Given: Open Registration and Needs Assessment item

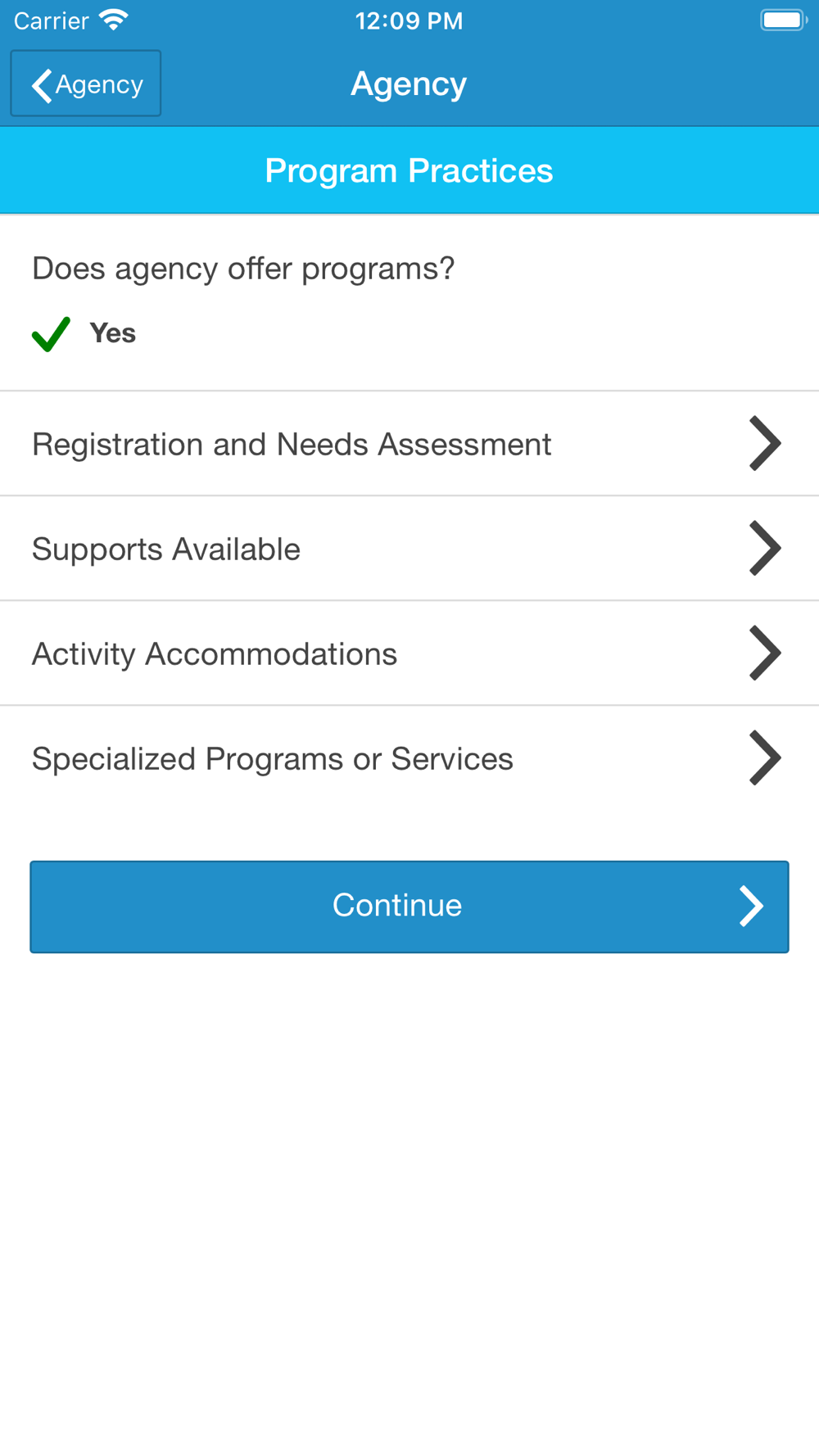Looking at the screenshot, I should pyautogui.click(x=292, y=445).
